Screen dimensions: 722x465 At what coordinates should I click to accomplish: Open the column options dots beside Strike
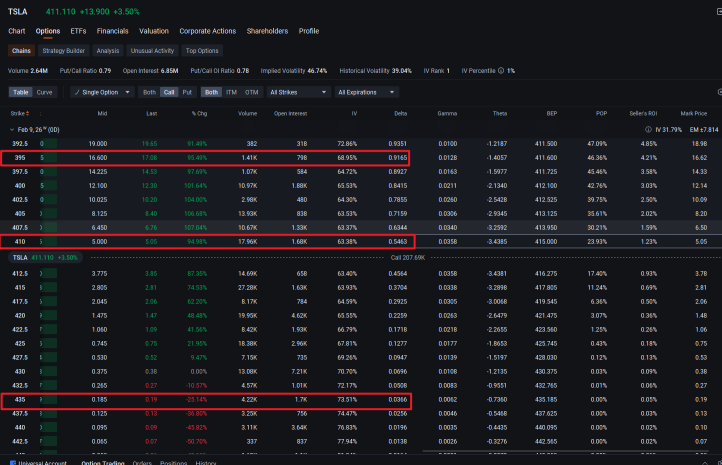tap(41, 114)
